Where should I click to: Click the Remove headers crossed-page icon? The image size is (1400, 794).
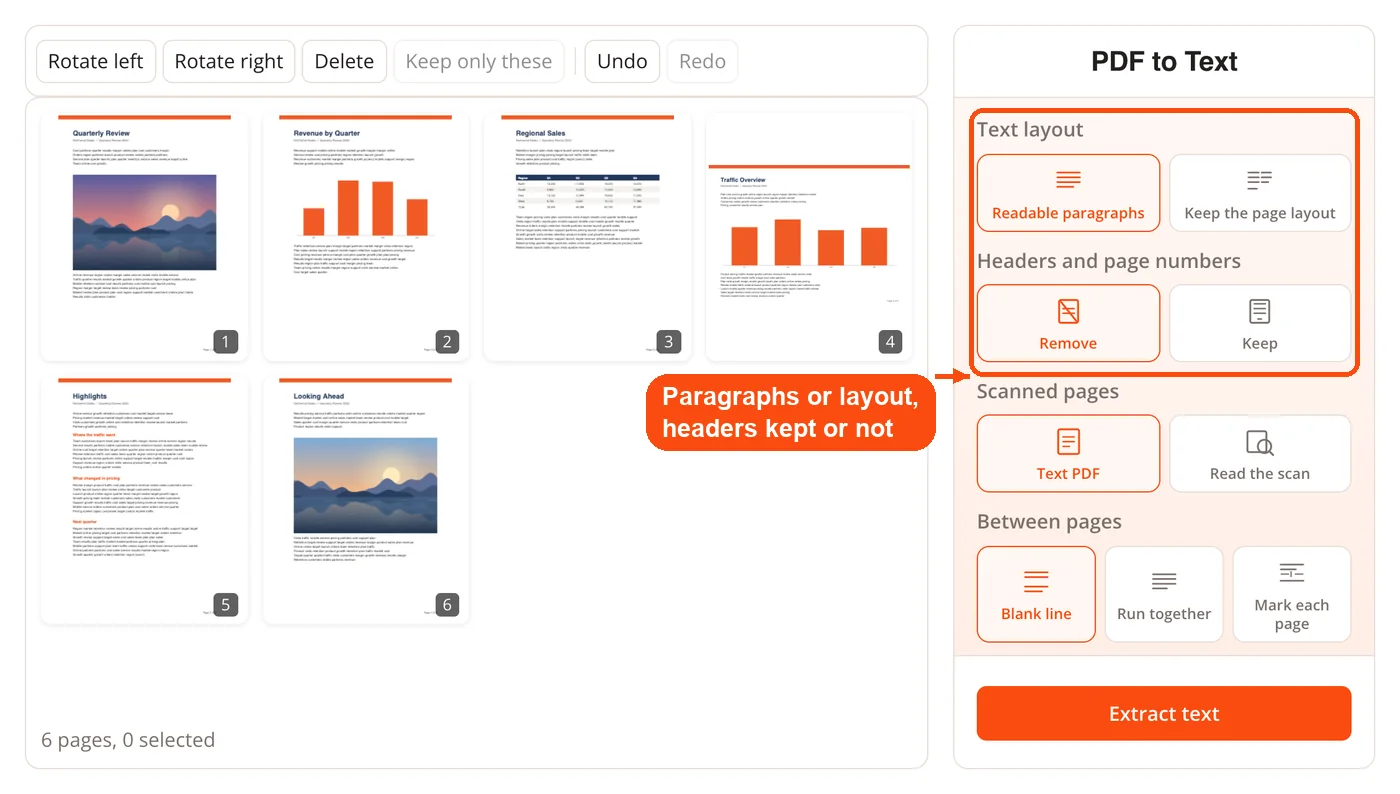pyautogui.click(x=1068, y=311)
